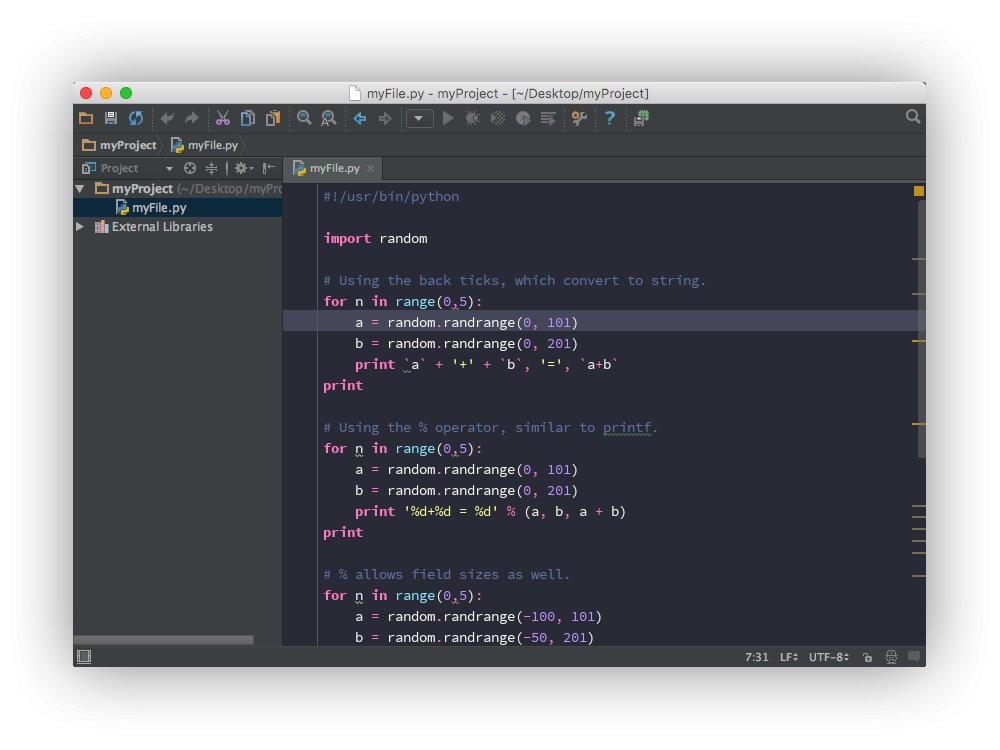Synchronize files with the blue refresh icon
The width and height of the screenshot is (1000, 750).
pos(136,119)
